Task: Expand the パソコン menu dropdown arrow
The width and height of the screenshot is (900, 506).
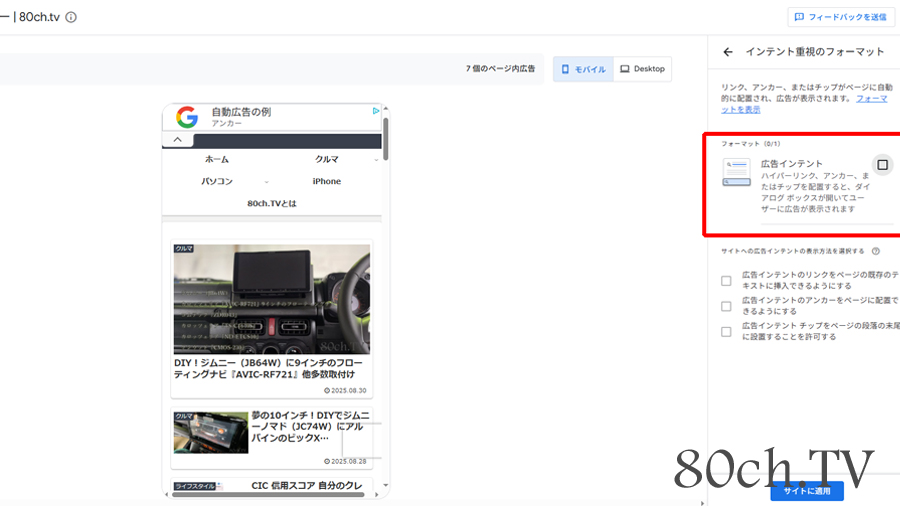Action: pyautogui.click(x=266, y=182)
